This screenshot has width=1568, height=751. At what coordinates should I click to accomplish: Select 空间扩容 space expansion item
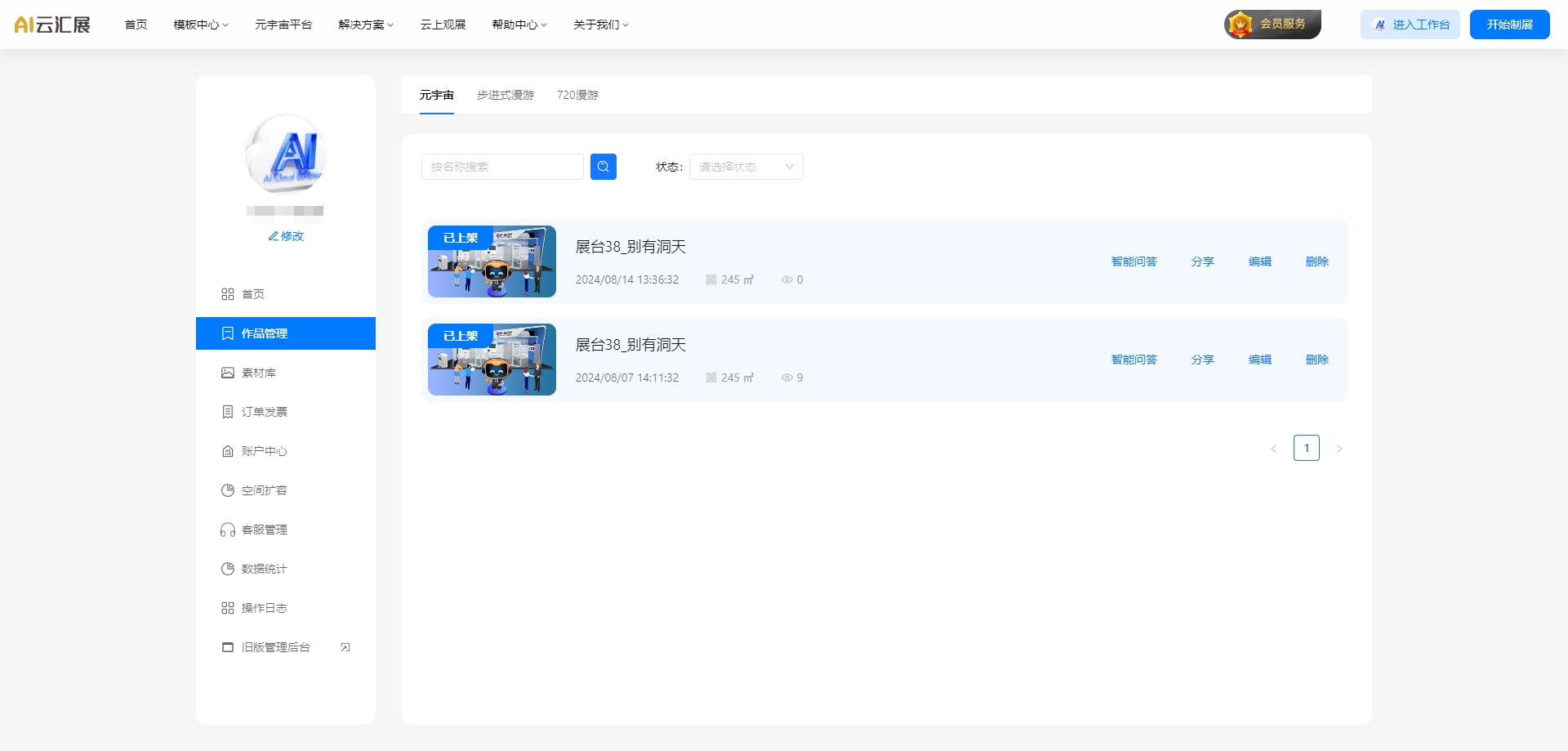pyautogui.click(x=264, y=490)
